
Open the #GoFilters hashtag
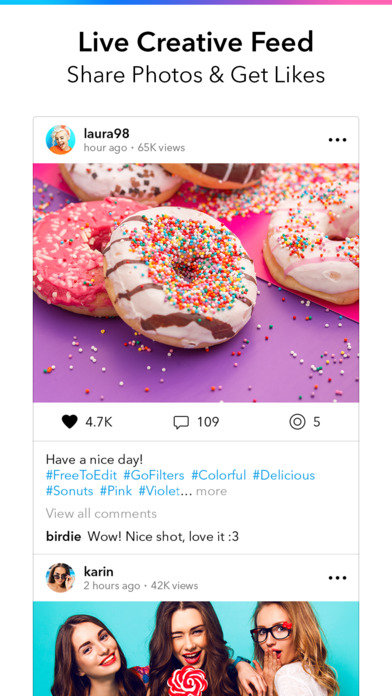154,475
